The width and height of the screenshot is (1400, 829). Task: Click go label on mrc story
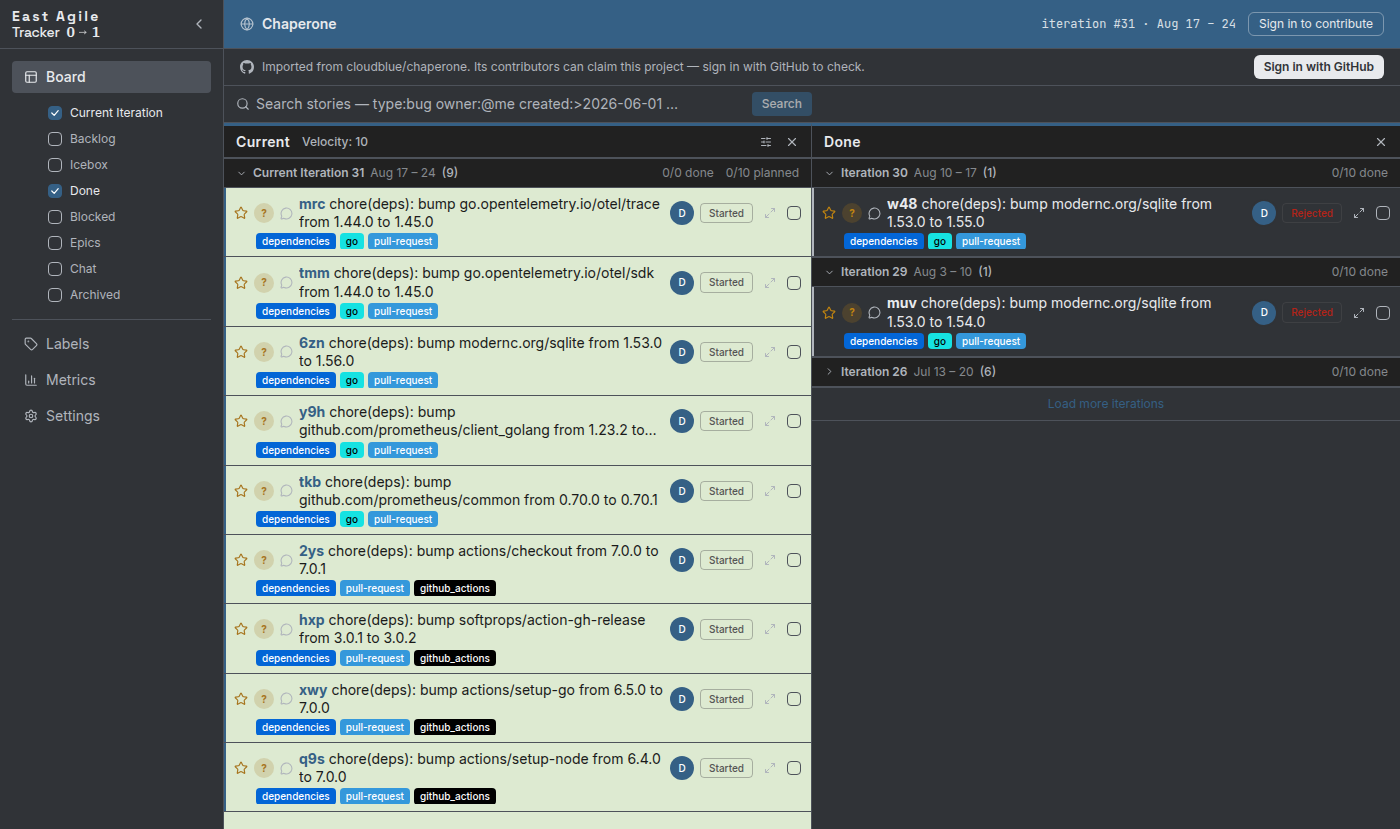point(351,241)
